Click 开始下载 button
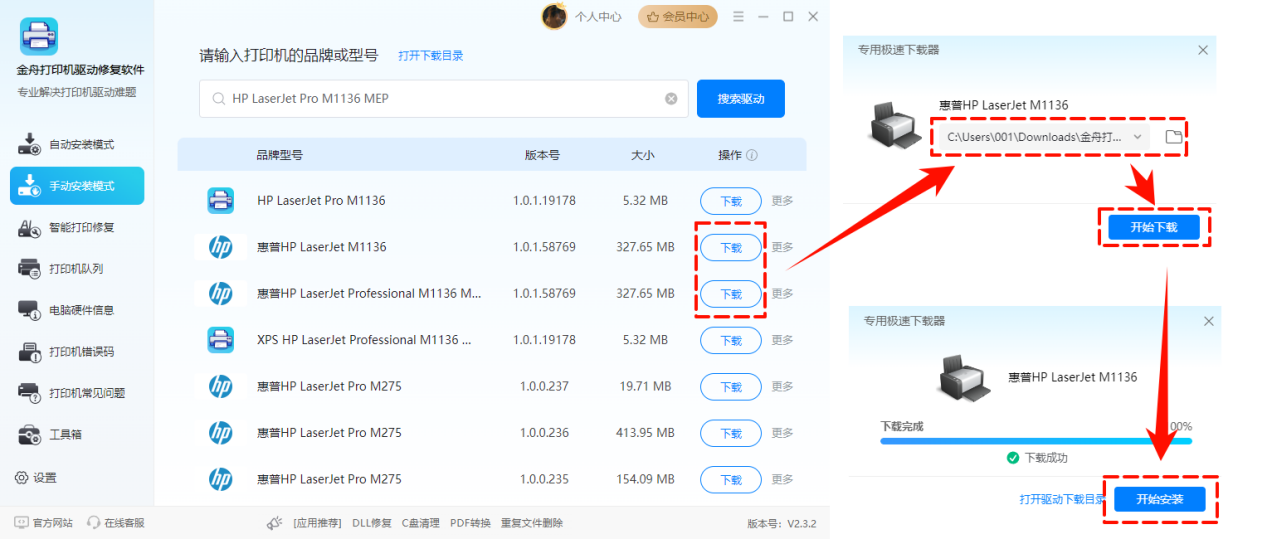Screen dimensions: 1267x539 click(x=1154, y=227)
